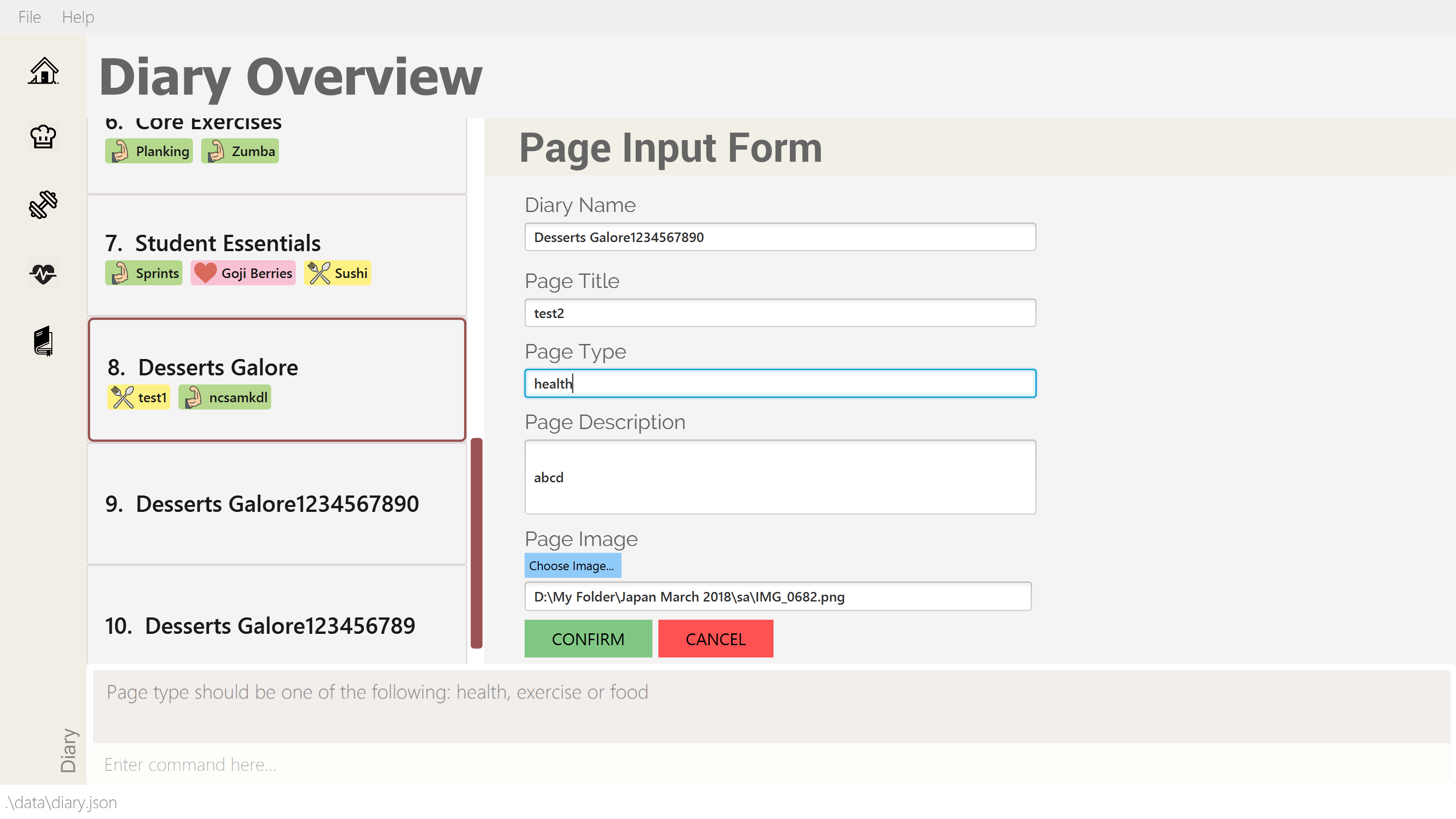This screenshot has width=1456, height=819.
Task: Click the Choose Image button
Action: (x=572, y=566)
